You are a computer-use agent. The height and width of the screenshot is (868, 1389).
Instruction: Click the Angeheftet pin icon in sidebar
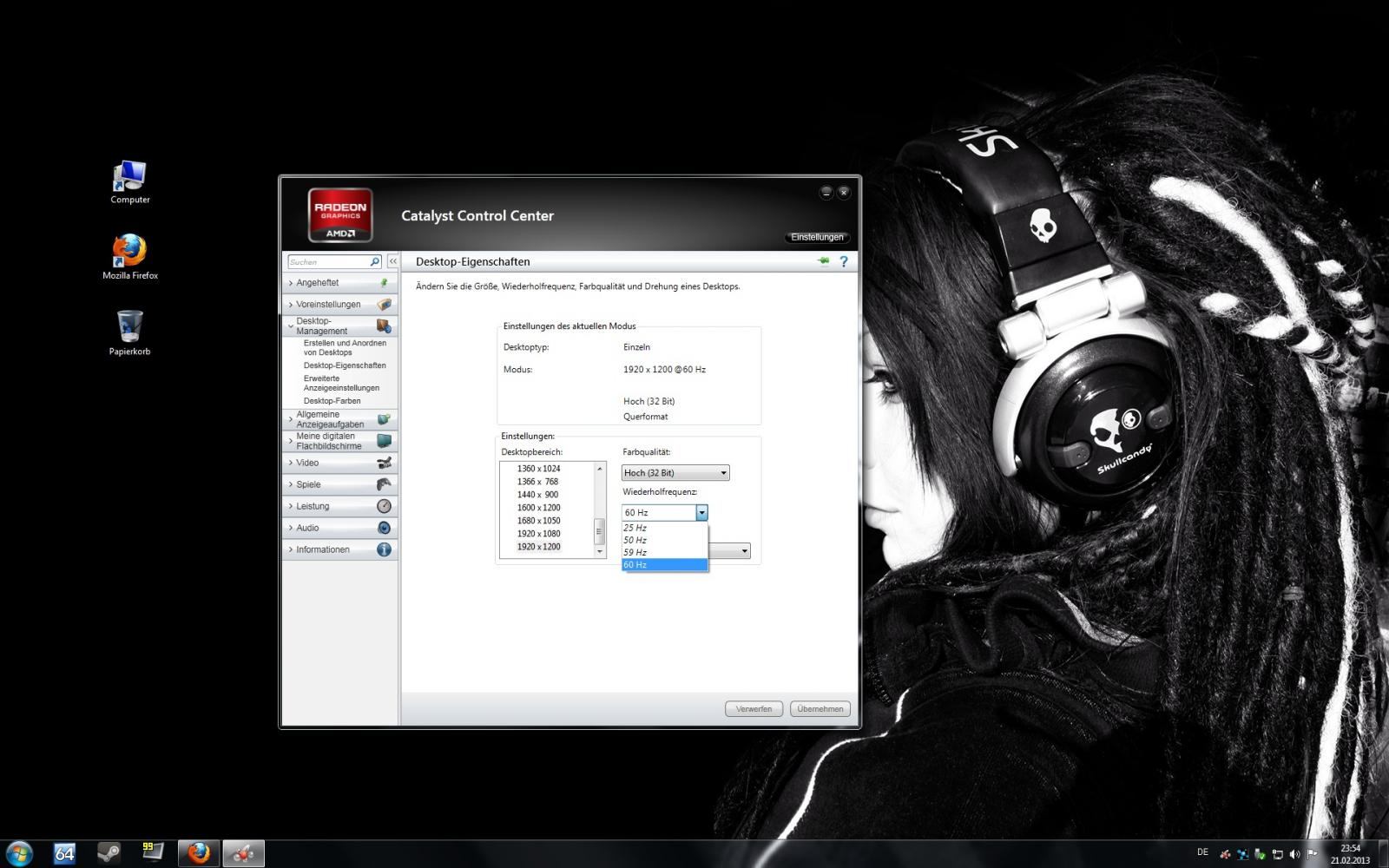[x=384, y=283]
